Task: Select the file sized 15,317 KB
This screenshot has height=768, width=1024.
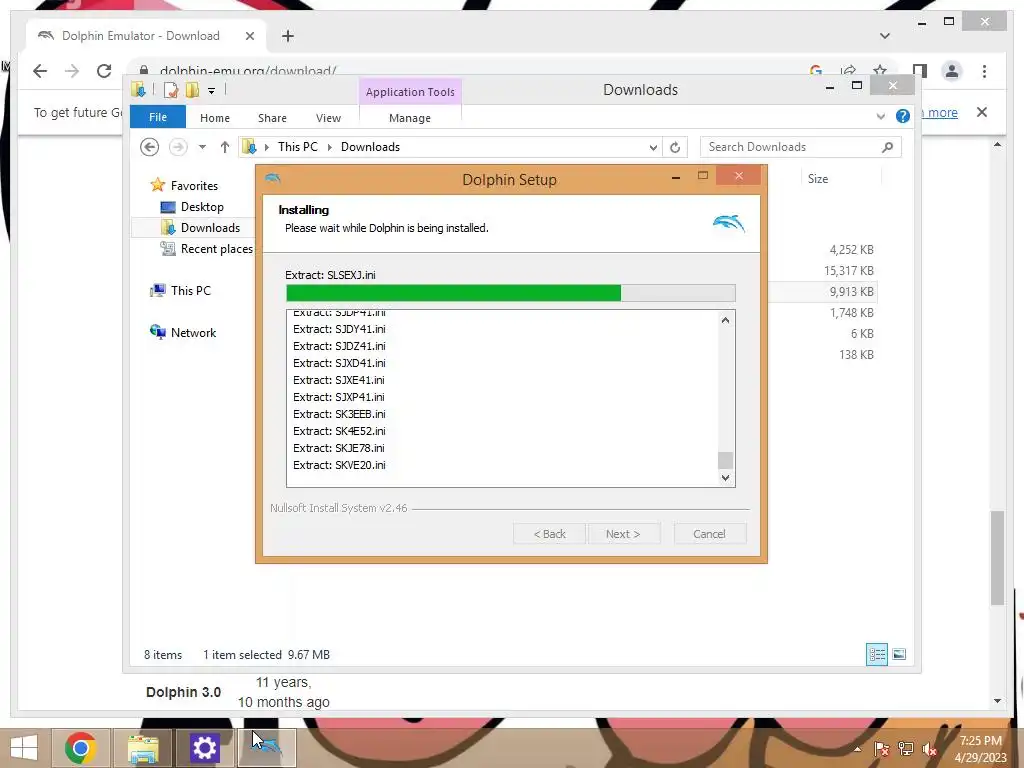Action: (848, 271)
